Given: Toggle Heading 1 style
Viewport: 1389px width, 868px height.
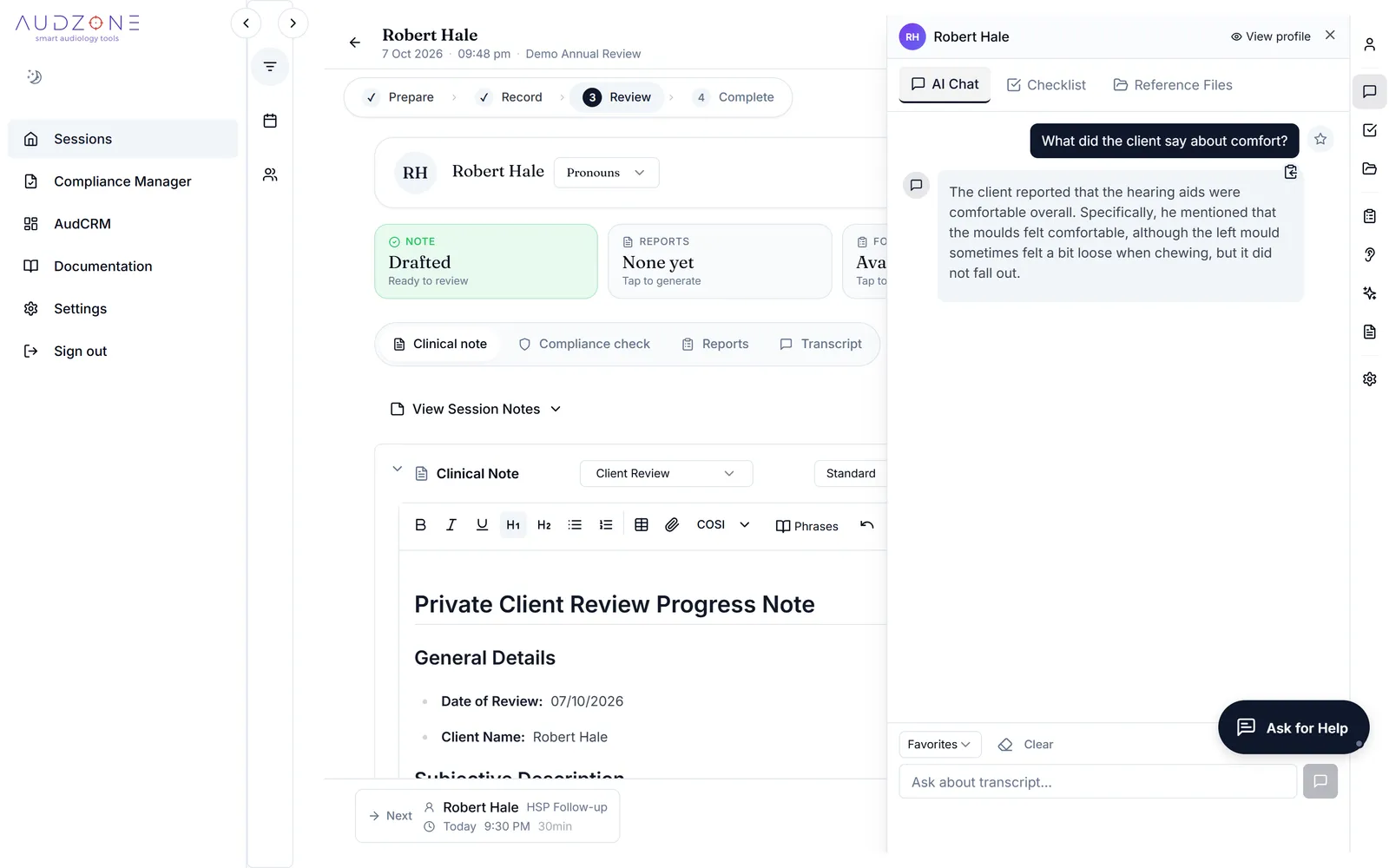Looking at the screenshot, I should [513, 525].
